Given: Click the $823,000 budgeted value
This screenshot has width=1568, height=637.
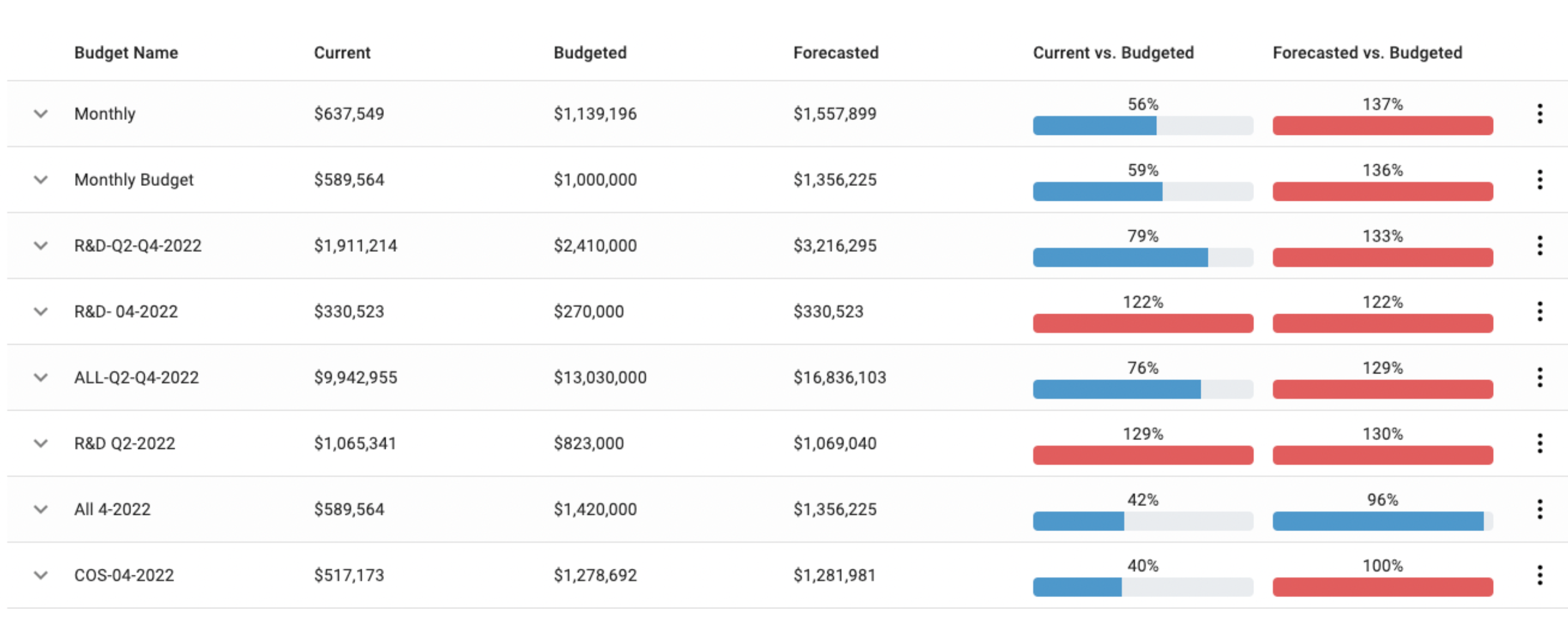Looking at the screenshot, I should pos(589,443).
